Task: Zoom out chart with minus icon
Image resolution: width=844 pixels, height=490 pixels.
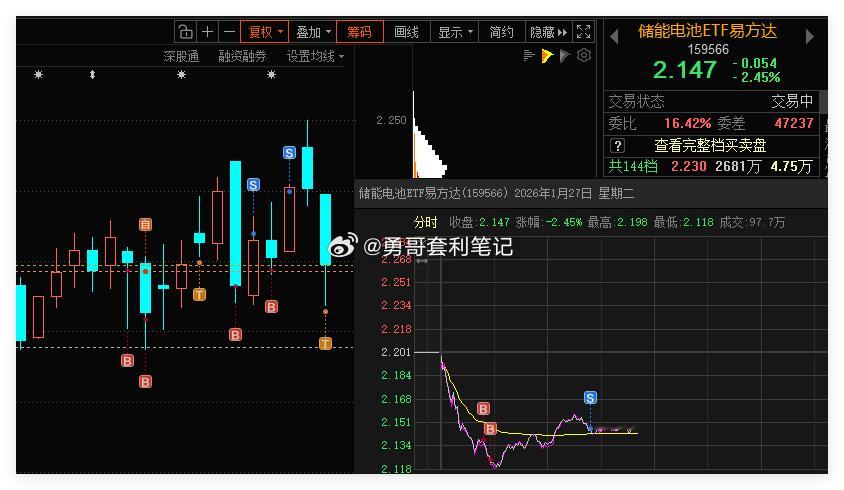Action: tap(229, 32)
